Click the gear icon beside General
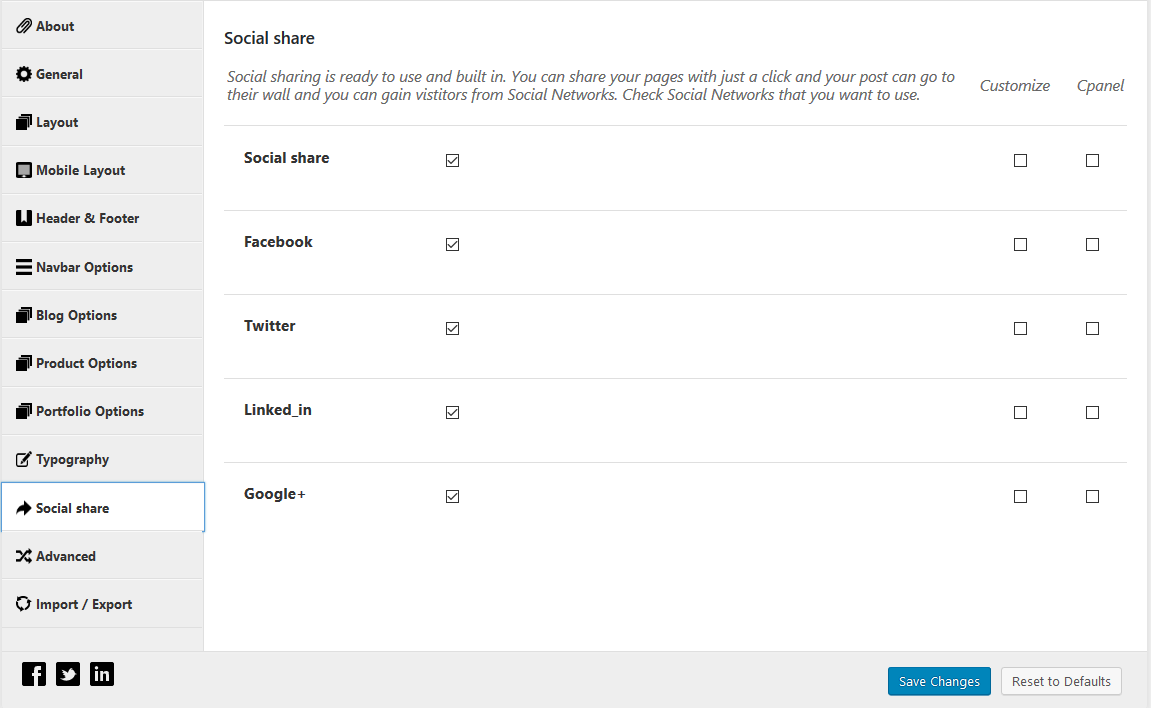Screen dimensions: 1151x708 tap(24, 74)
